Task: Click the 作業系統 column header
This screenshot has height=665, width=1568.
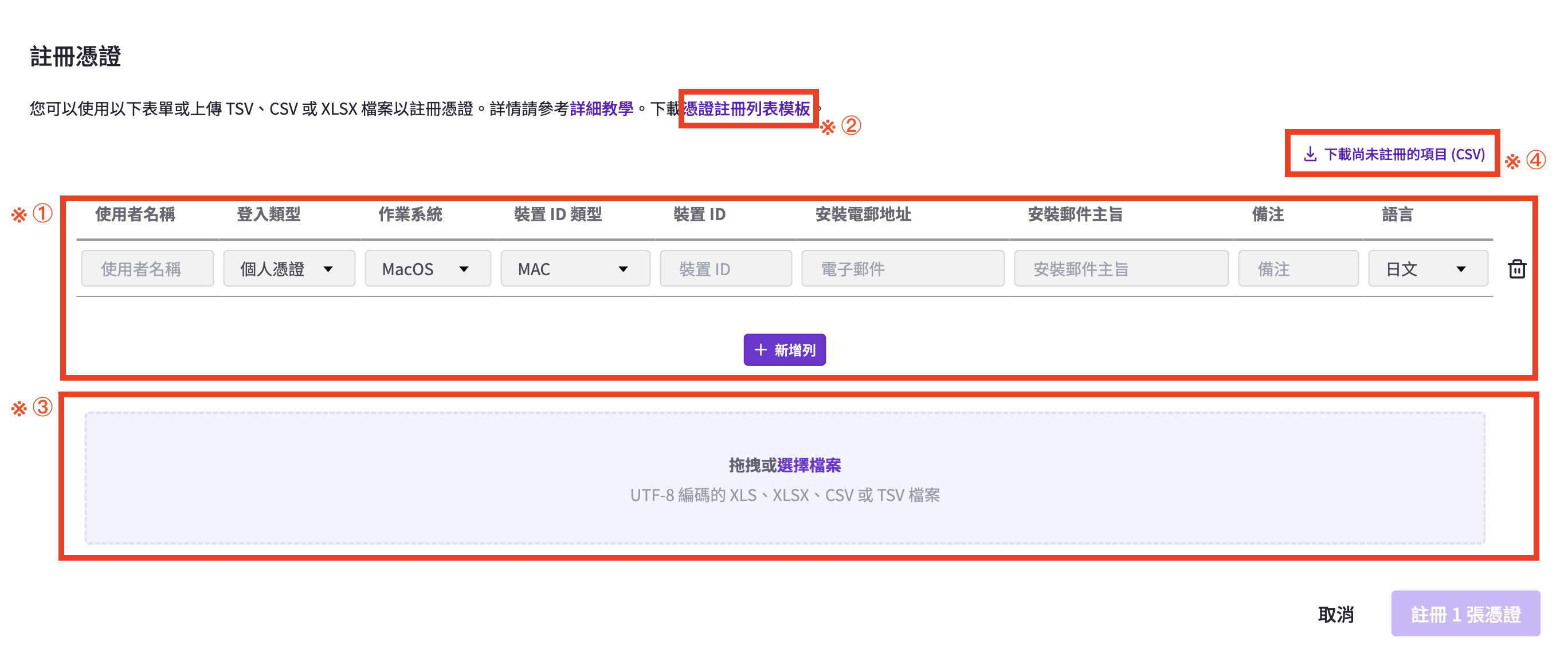Action: 410,214
